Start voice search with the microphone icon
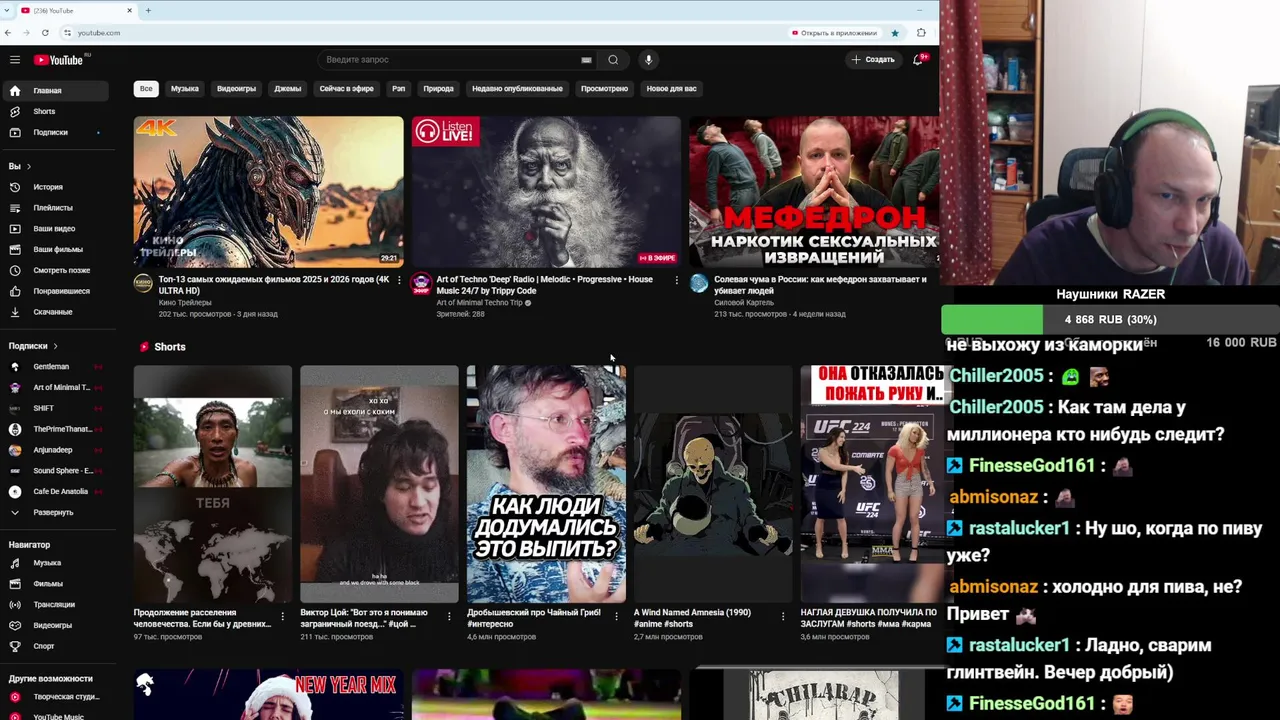 click(x=648, y=60)
